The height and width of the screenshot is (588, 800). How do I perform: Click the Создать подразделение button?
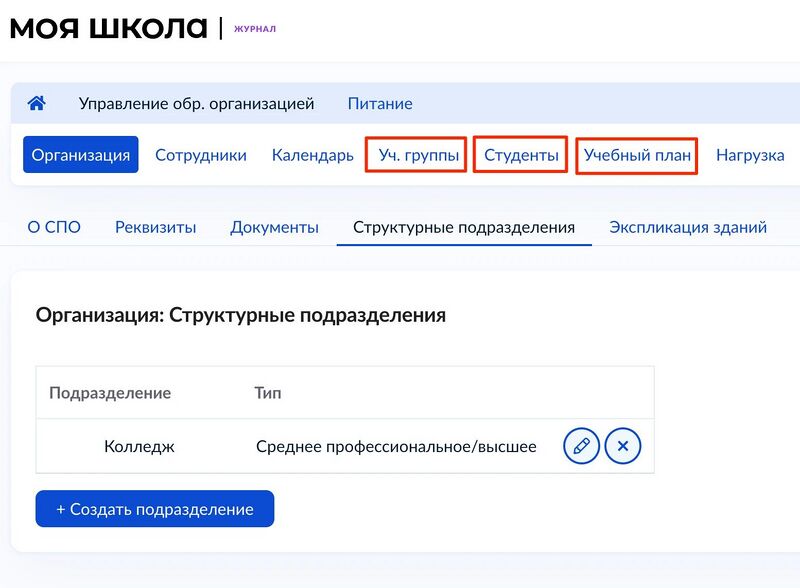pos(155,509)
